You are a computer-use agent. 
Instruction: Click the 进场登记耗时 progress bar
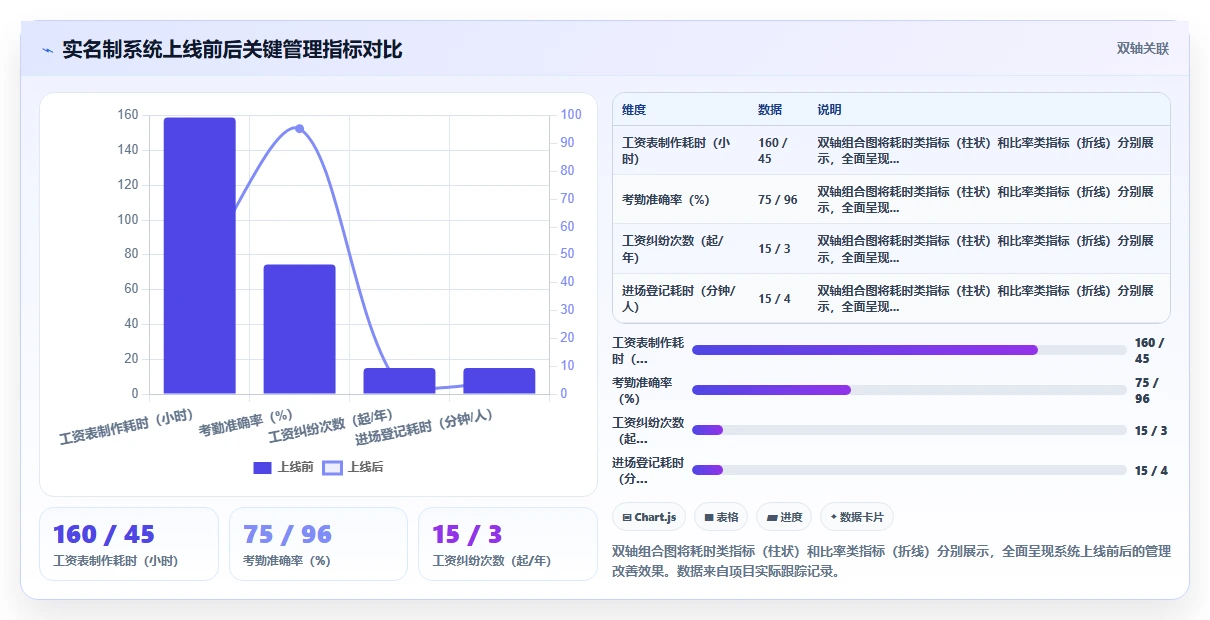click(x=909, y=470)
